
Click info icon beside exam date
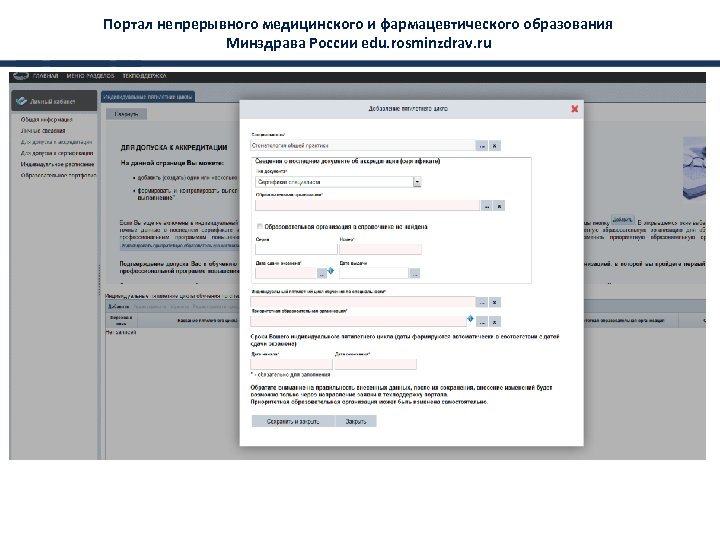point(331,270)
